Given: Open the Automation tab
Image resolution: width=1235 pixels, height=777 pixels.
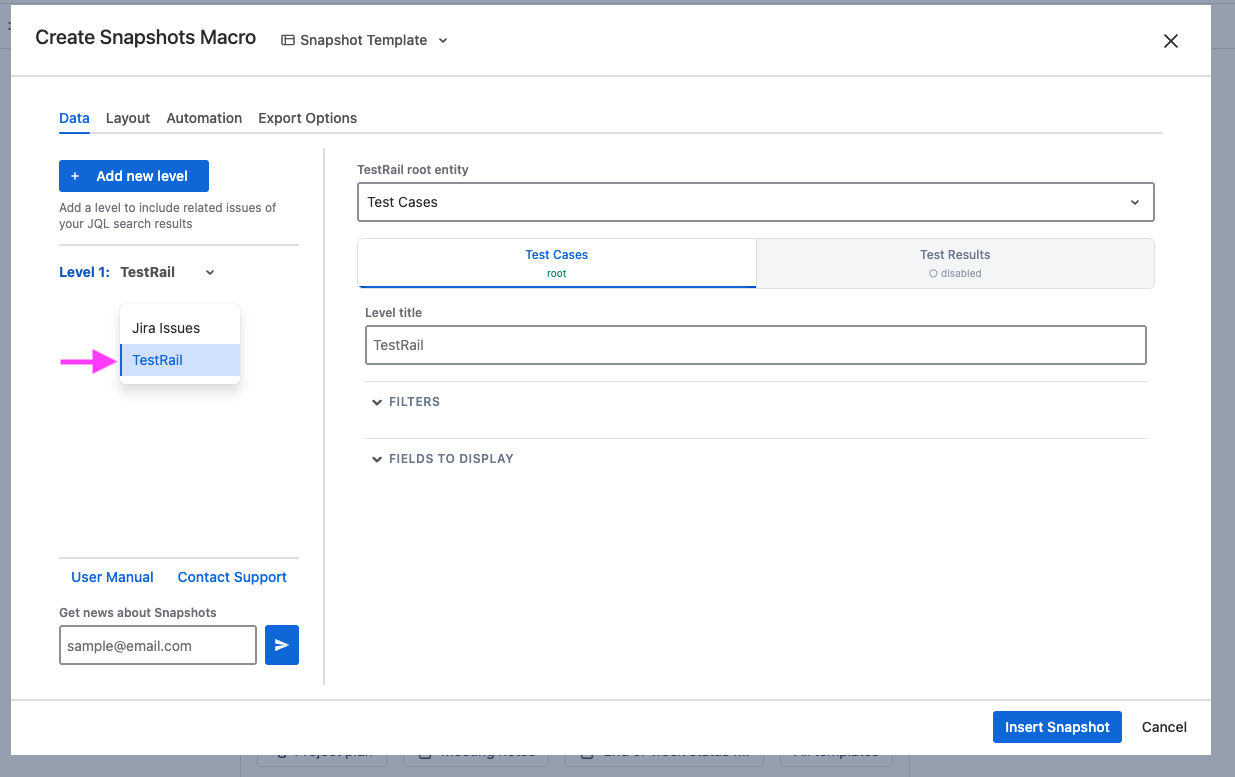Looking at the screenshot, I should coord(204,118).
